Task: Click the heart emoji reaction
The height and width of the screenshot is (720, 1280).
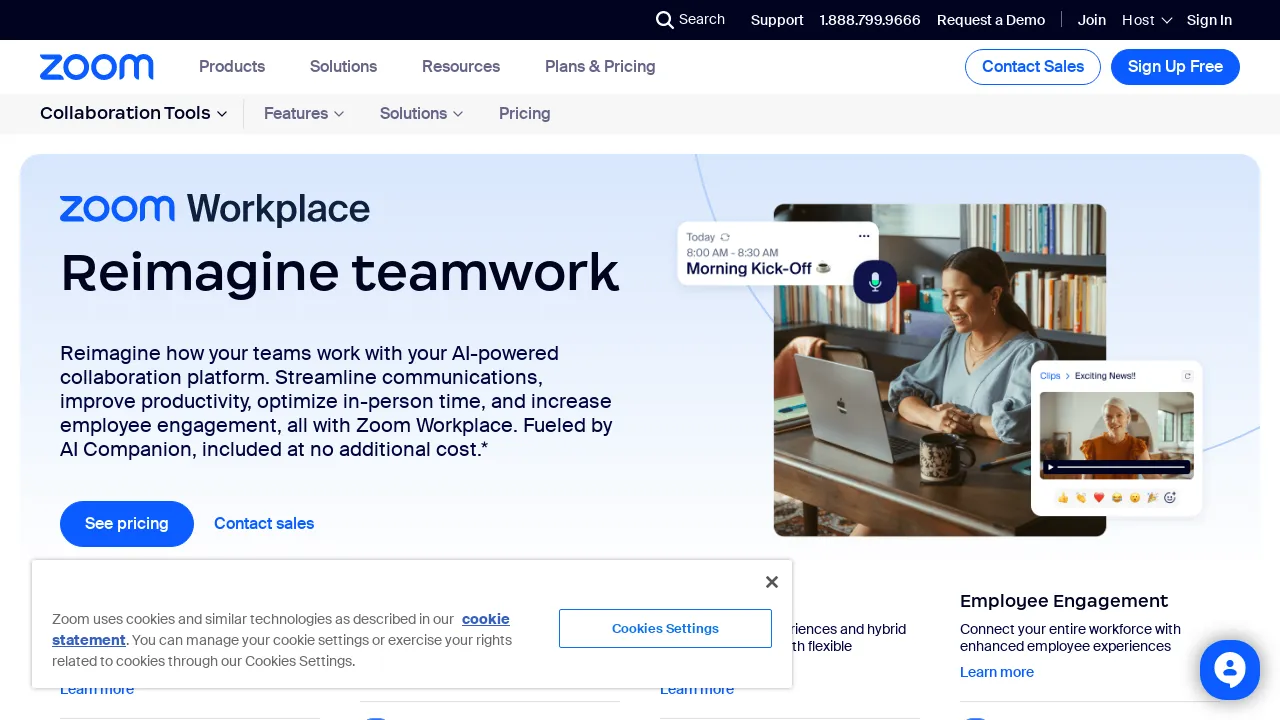Action: (1098, 497)
